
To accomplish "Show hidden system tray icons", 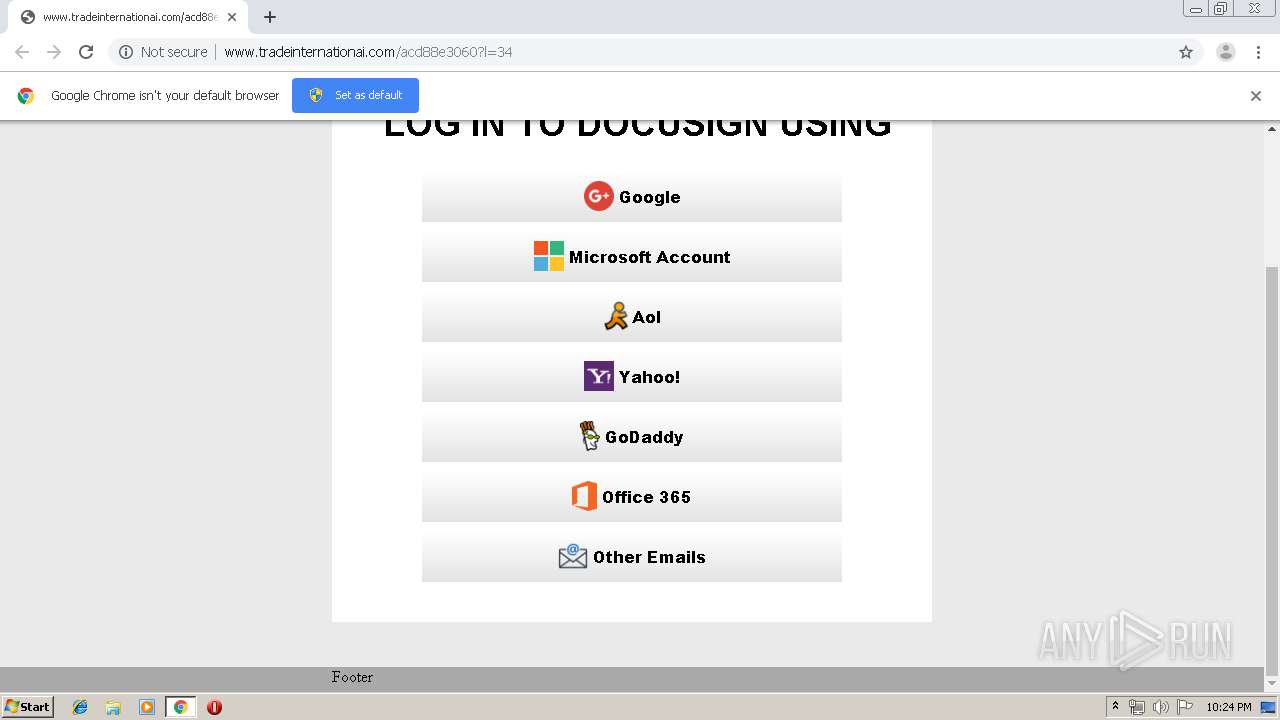I will (x=1116, y=707).
